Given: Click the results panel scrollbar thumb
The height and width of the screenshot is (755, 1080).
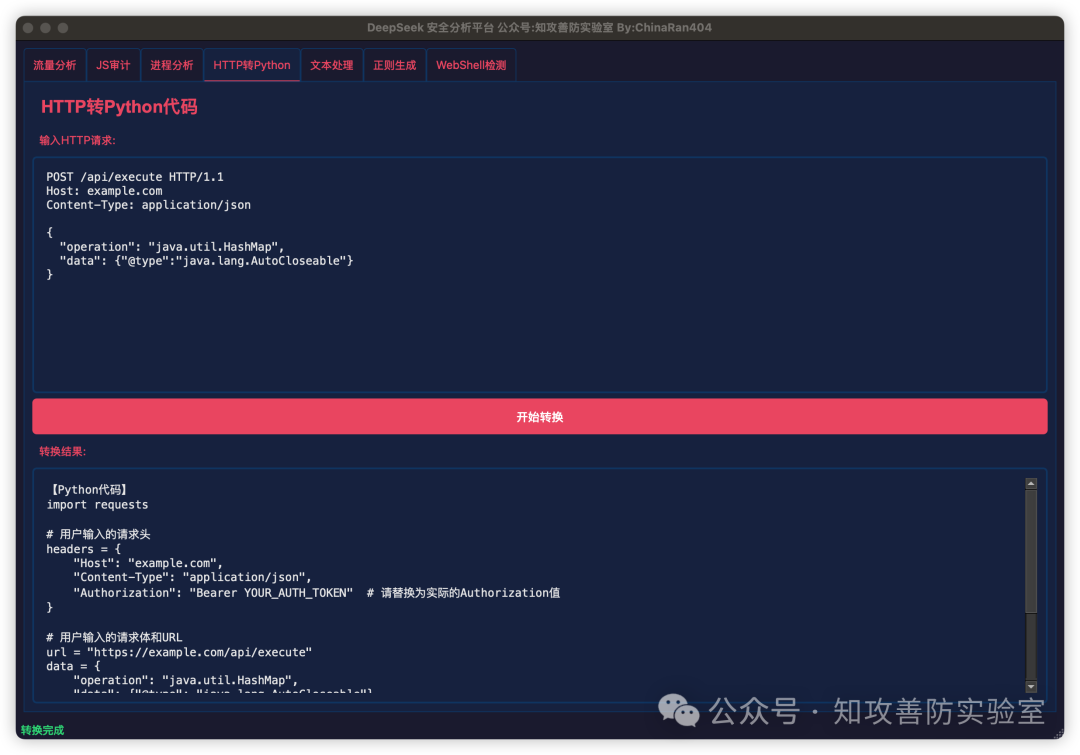Looking at the screenshot, I should coord(1031,550).
